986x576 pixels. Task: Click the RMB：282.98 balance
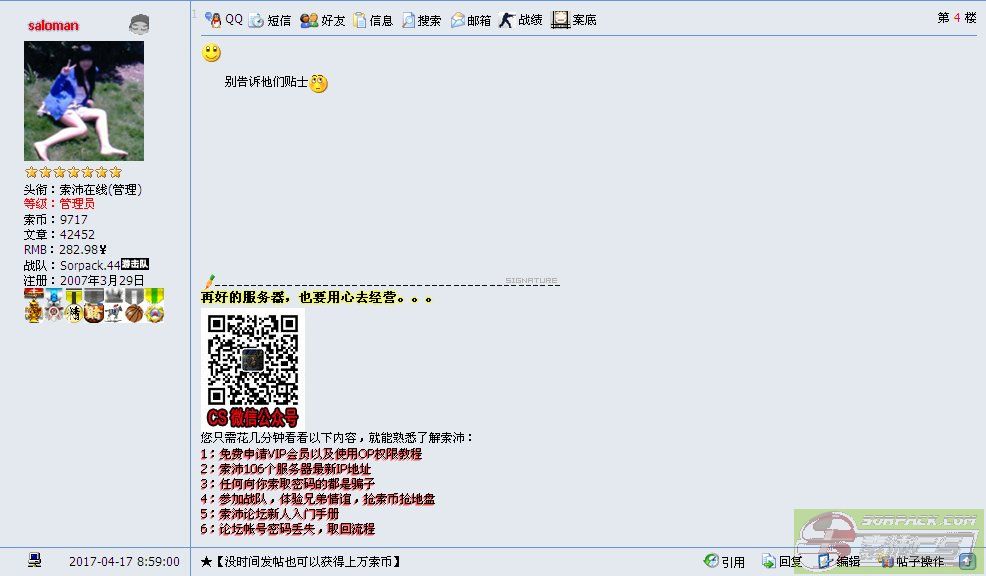tap(65, 250)
